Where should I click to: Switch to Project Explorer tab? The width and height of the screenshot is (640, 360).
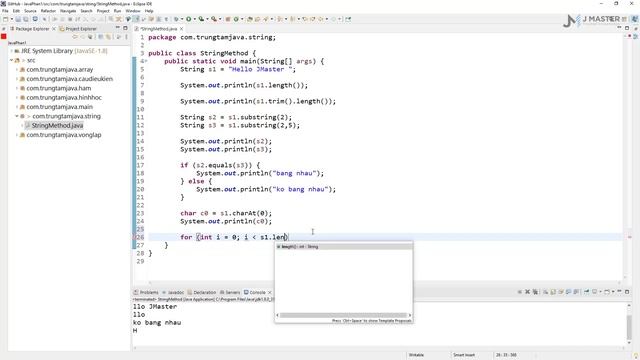tap(78, 29)
